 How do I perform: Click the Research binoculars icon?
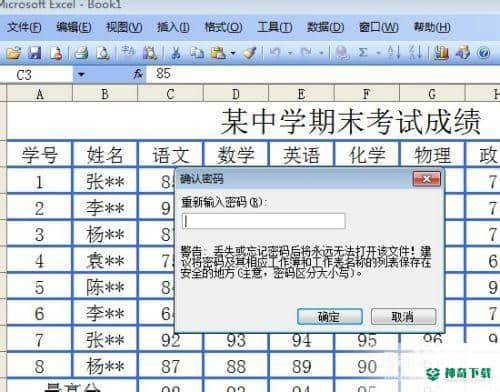150,53
